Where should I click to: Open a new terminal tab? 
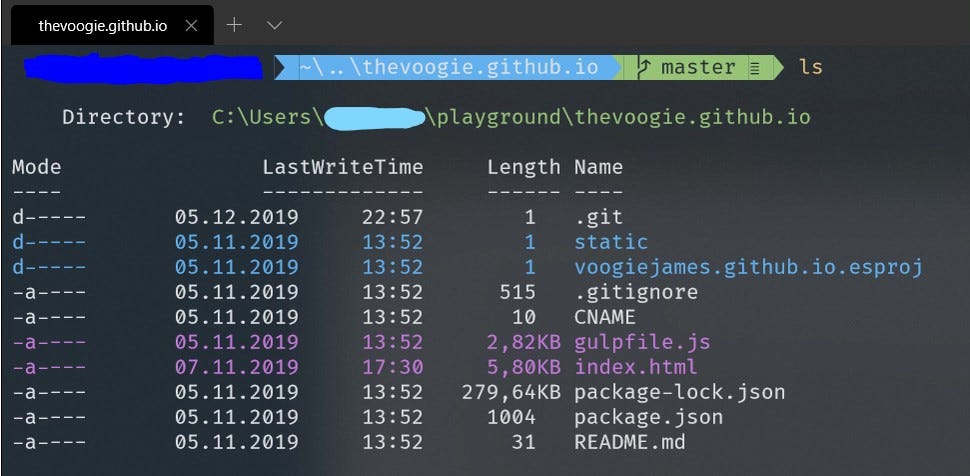pyautogui.click(x=234, y=25)
